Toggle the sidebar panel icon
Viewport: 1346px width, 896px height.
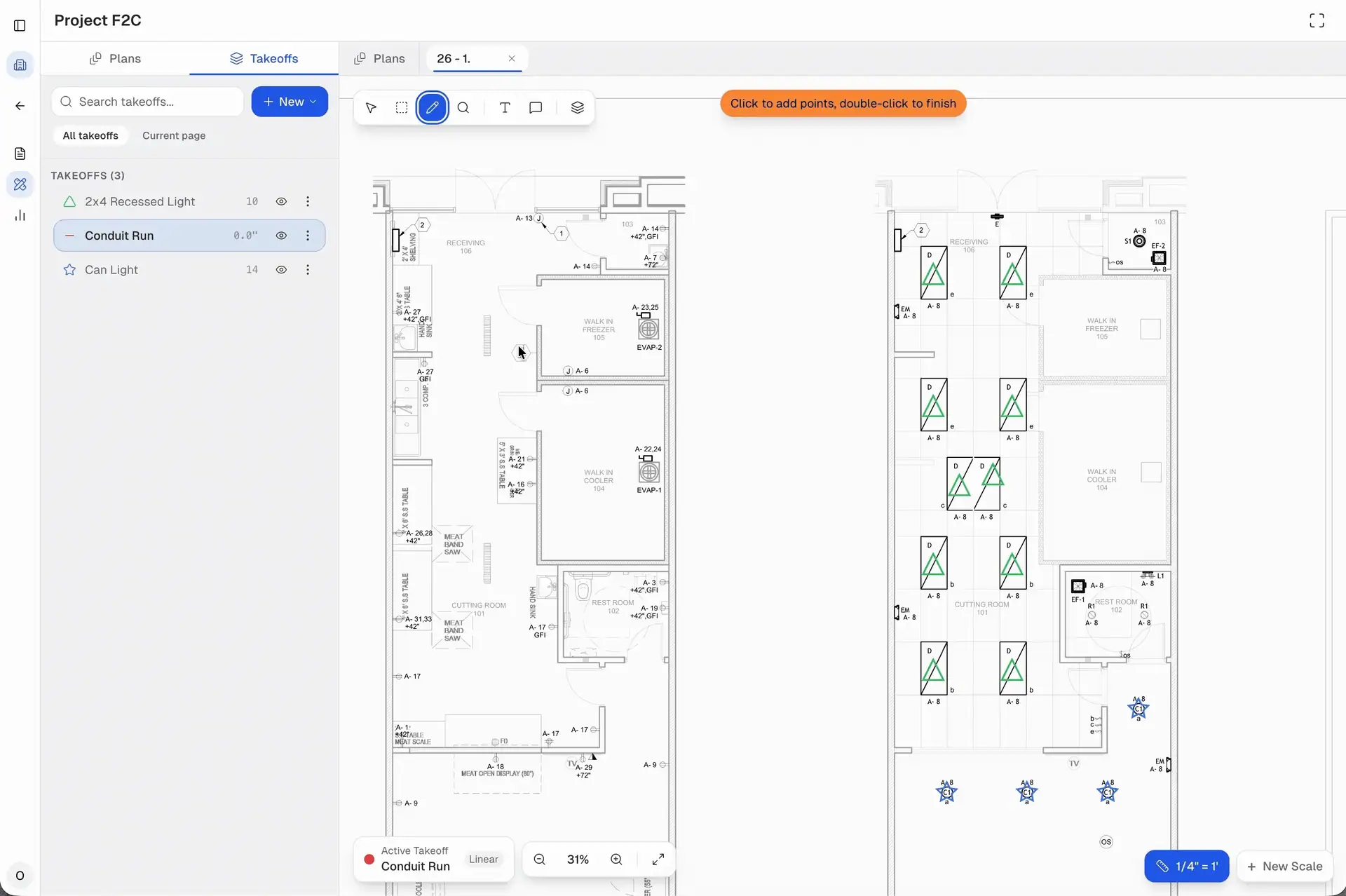tap(20, 26)
